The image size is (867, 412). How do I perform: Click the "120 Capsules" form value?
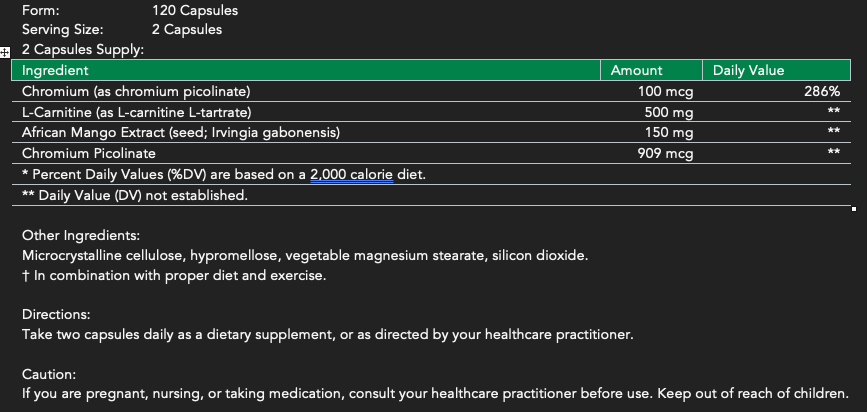pyautogui.click(x=195, y=10)
